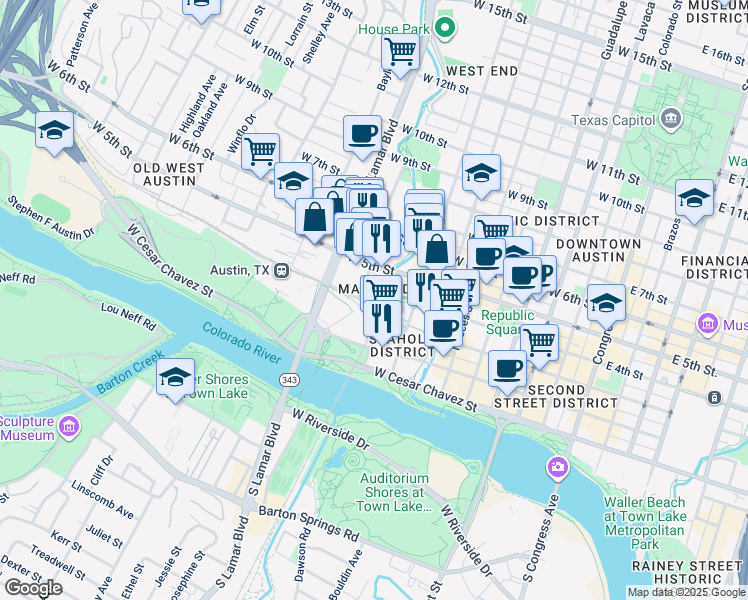The image size is (748, 600).
Task: Click the 'Republic Square' park label
Action: click(x=507, y=322)
